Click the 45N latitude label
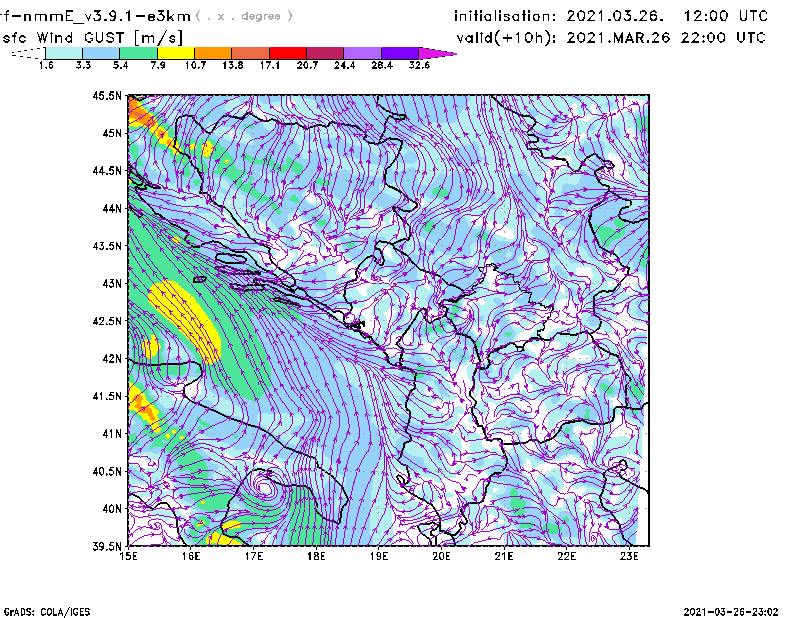This screenshot has width=800, height=618. click(112, 133)
